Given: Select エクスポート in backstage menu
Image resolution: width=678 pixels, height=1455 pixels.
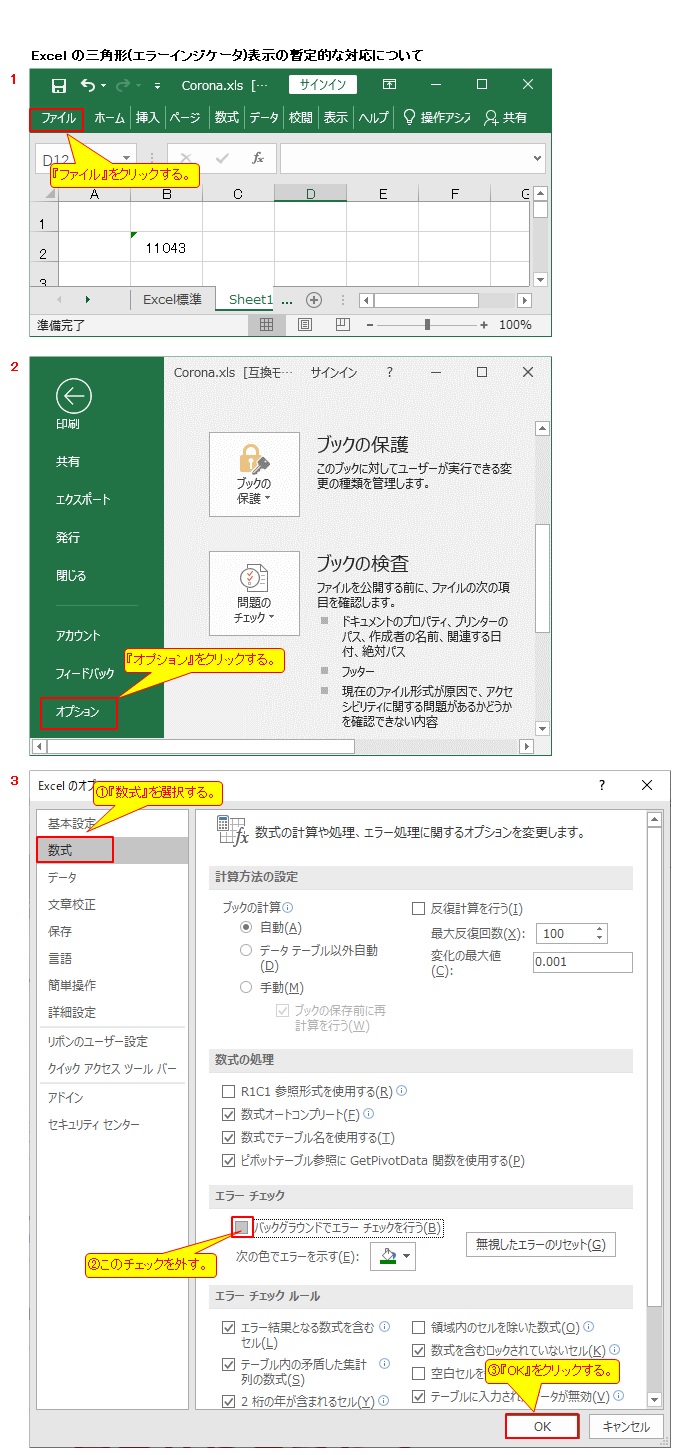Looking at the screenshot, I should click(x=83, y=499).
